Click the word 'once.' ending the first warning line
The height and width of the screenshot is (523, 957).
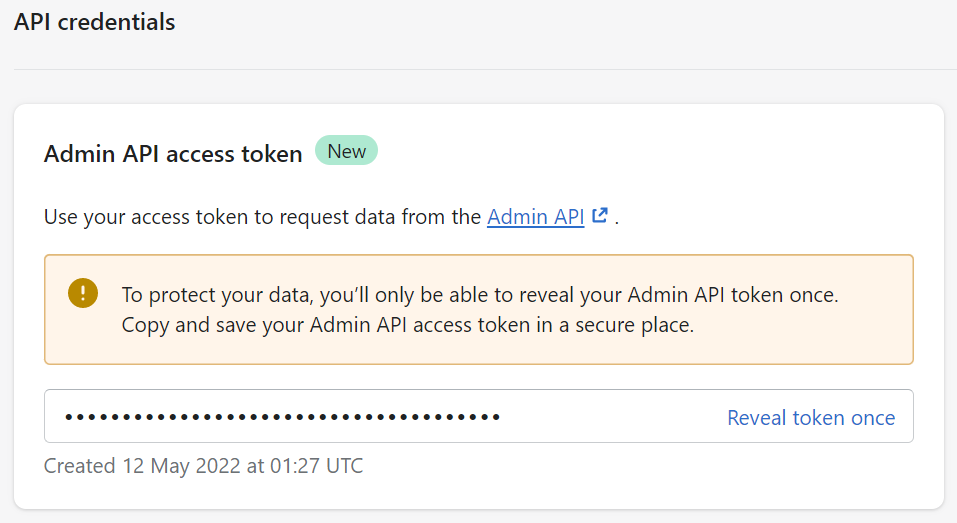[814, 295]
